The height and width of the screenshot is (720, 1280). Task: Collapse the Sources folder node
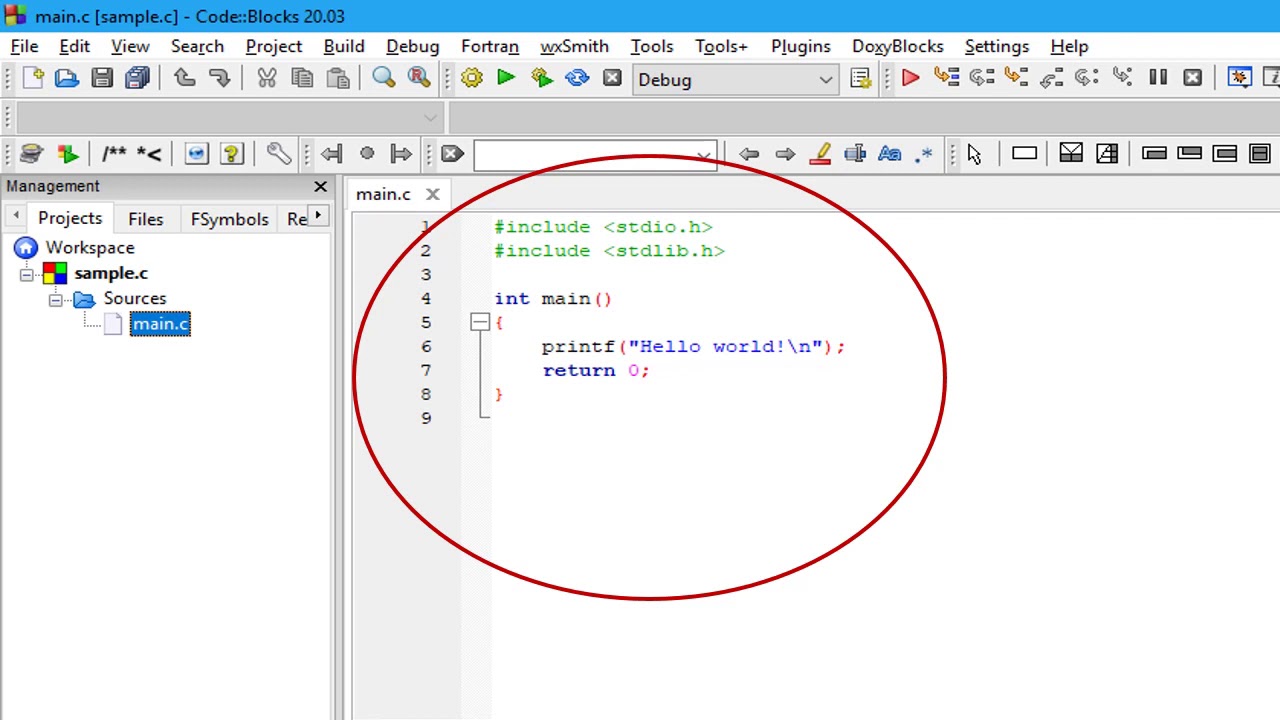tap(56, 299)
